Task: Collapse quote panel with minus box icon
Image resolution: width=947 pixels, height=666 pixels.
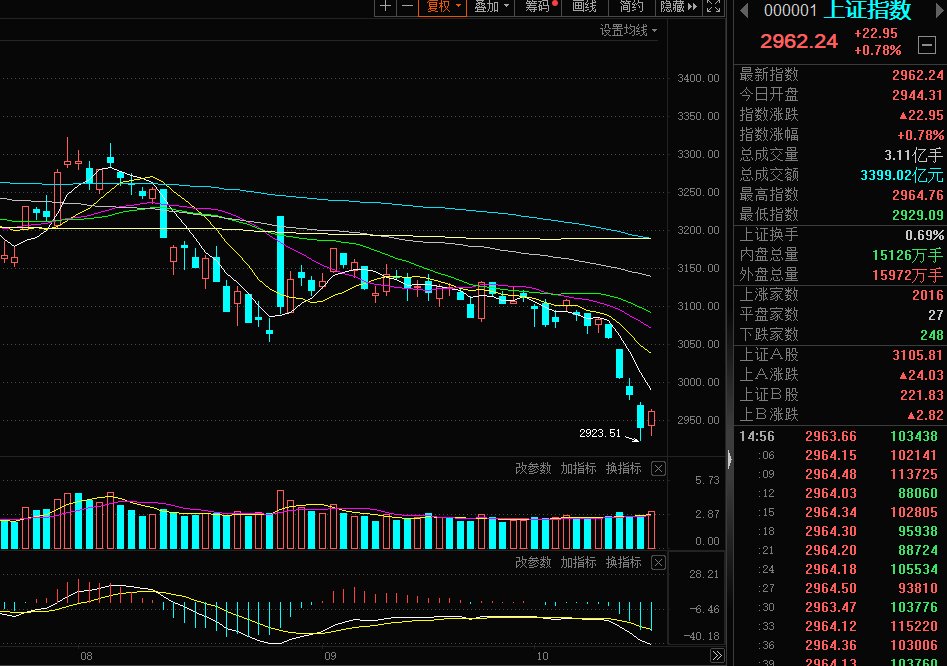Action: [926, 44]
